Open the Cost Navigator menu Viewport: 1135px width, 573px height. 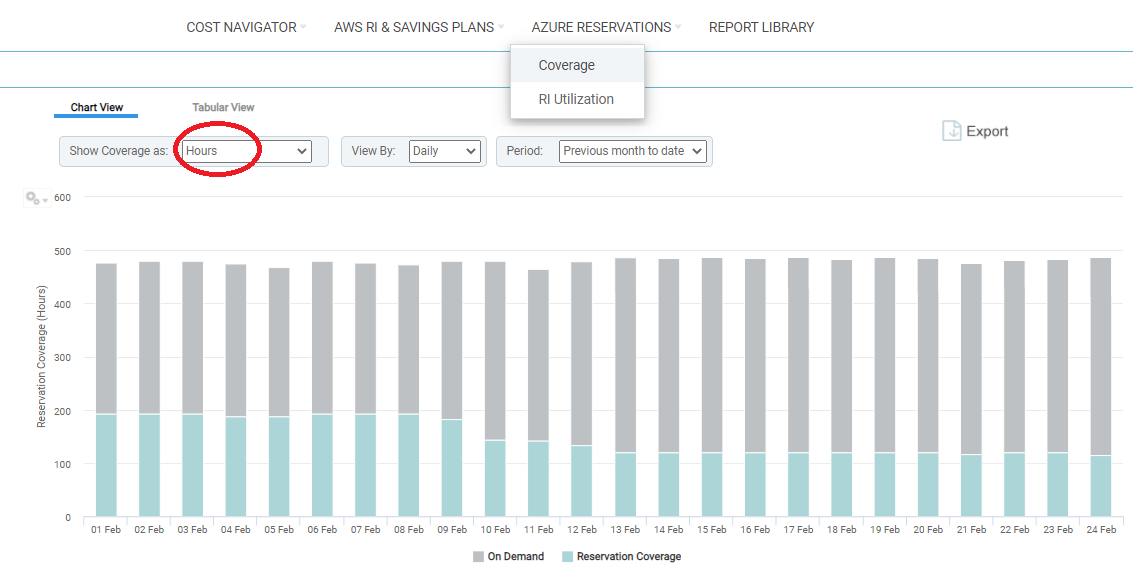pos(242,27)
